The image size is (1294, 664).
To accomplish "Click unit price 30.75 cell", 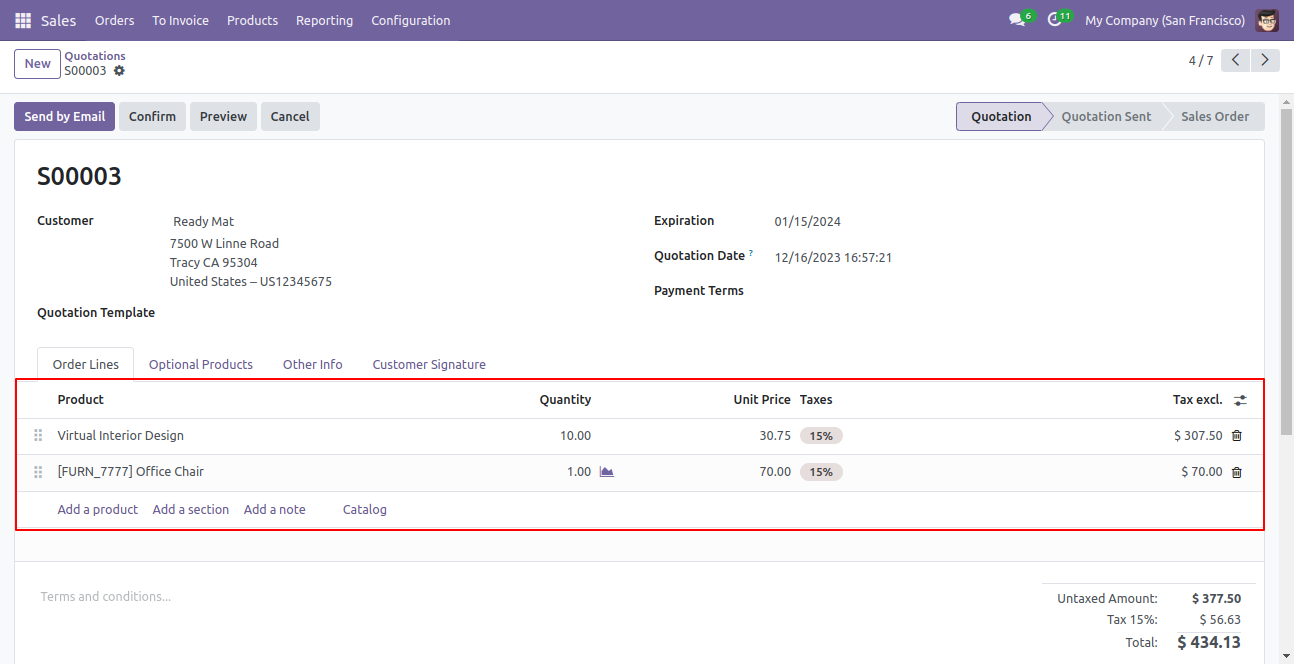I will [775, 436].
